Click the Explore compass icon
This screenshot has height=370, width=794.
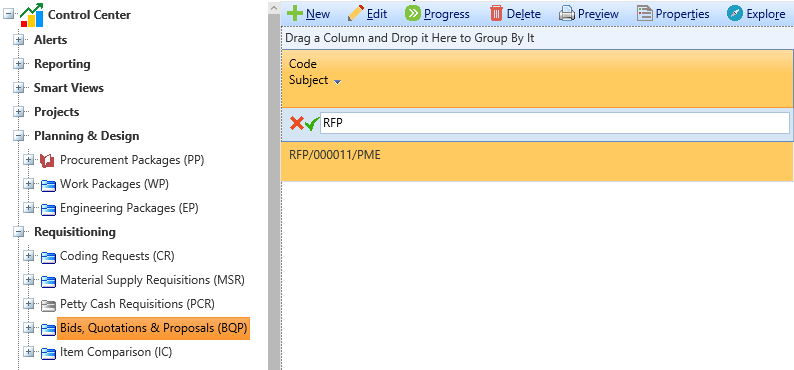pyautogui.click(x=735, y=13)
